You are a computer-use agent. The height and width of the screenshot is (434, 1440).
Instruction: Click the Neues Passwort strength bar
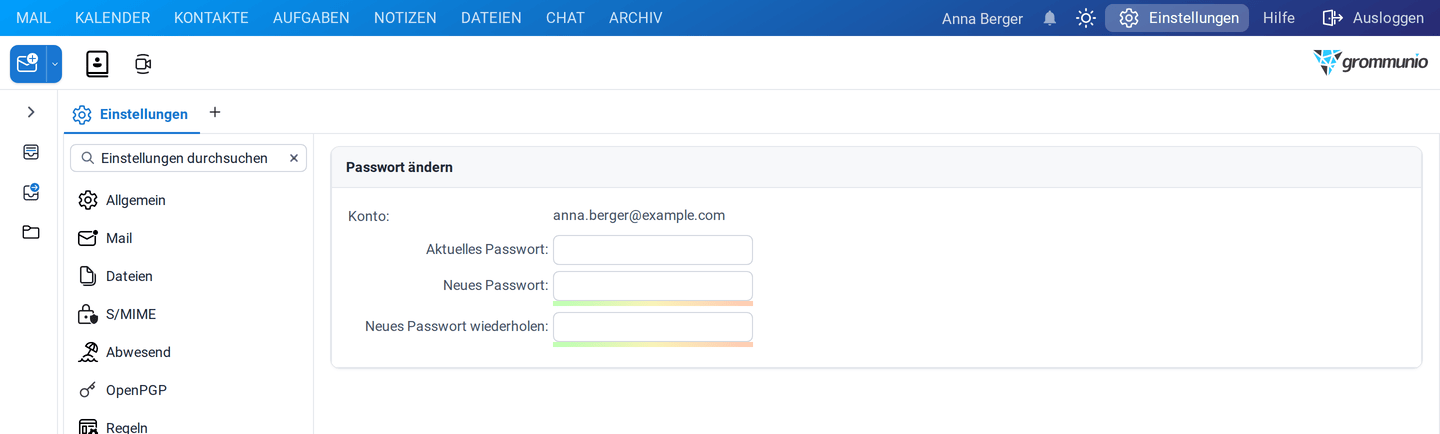pyautogui.click(x=653, y=303)
